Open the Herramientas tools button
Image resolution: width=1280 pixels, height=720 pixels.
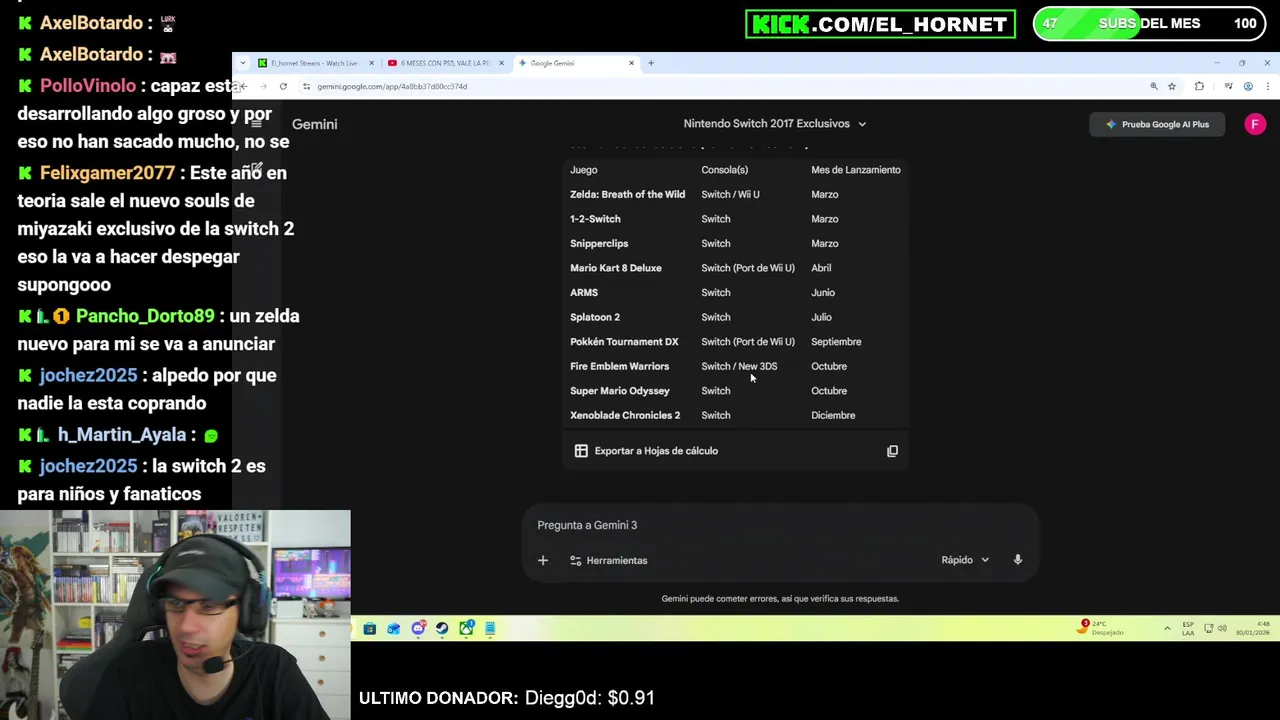608,560
